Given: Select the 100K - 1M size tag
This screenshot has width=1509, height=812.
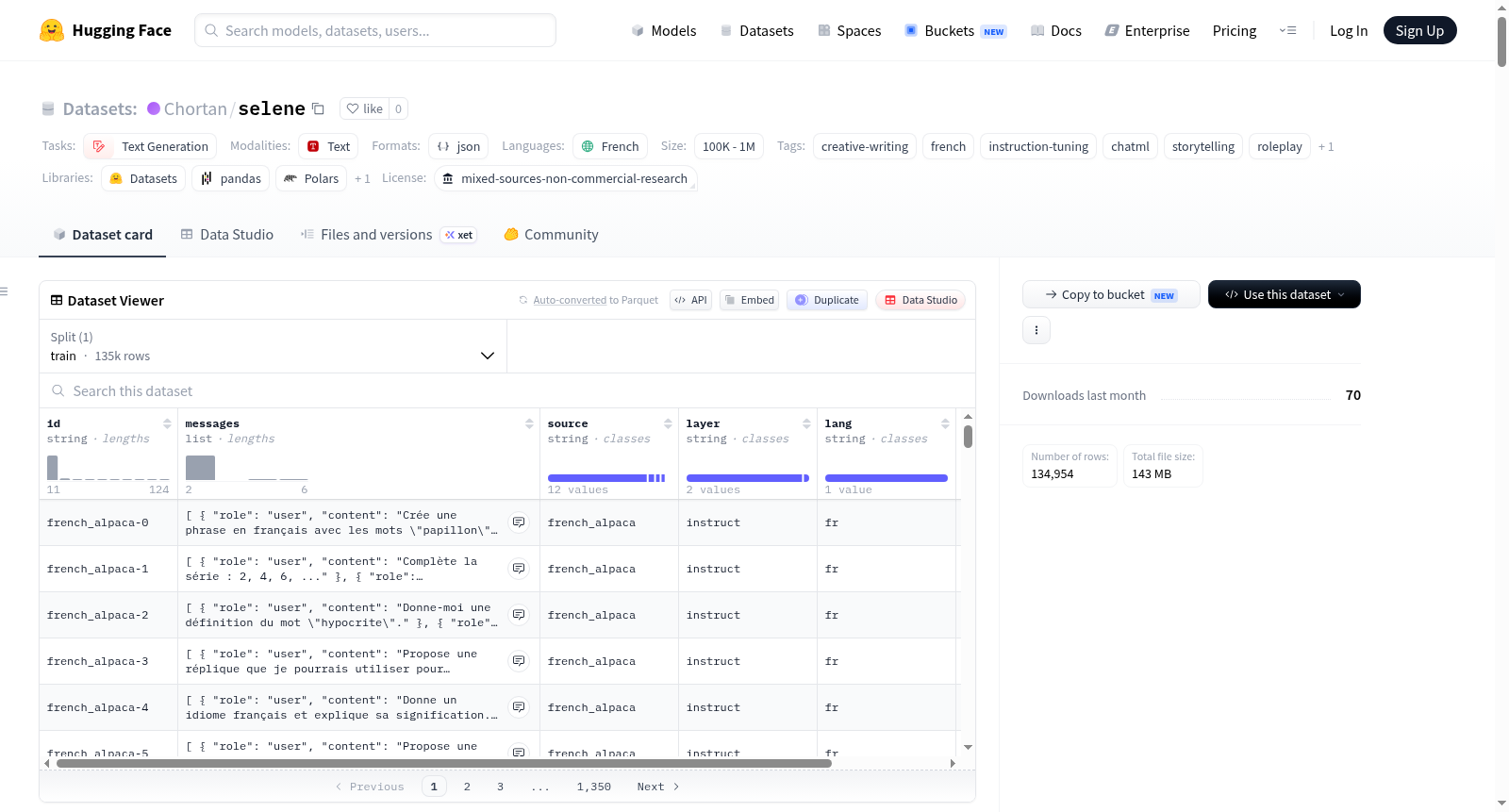Looking at the screenshot, I should coord(729,146).
